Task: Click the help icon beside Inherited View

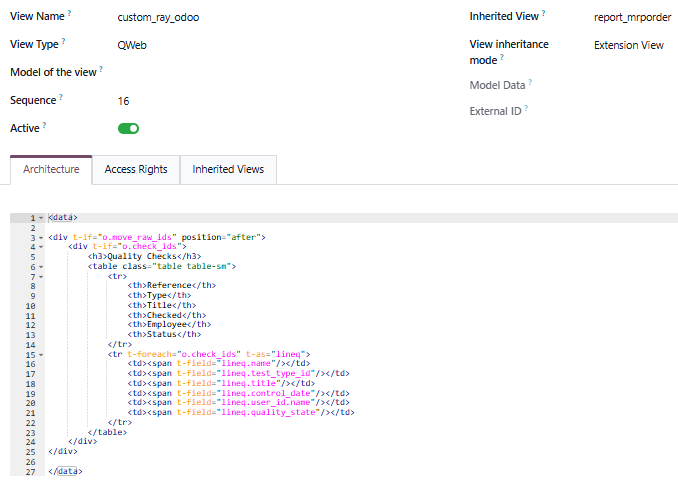Action: point(544,14)
